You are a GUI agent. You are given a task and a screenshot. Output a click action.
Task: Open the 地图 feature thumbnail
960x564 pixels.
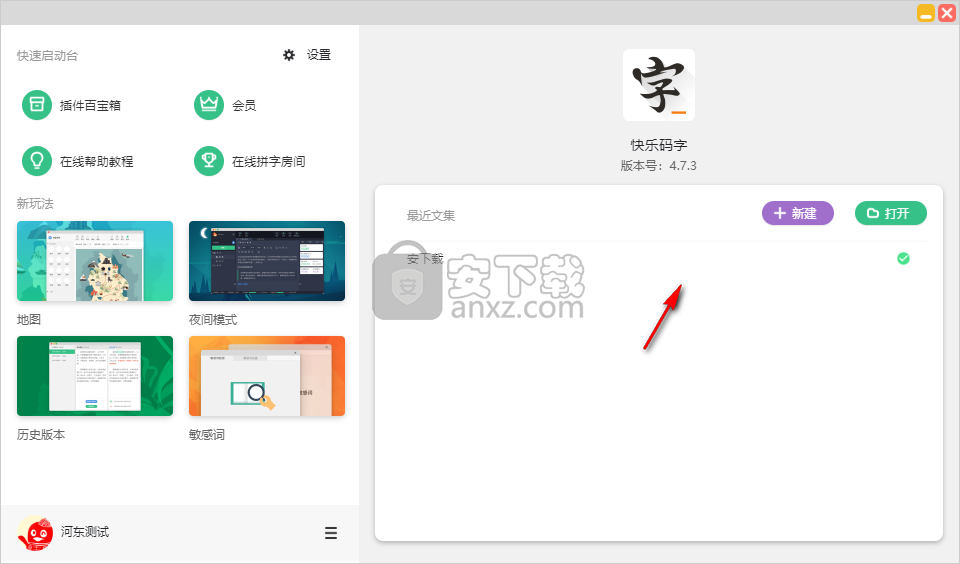(95, 261)
